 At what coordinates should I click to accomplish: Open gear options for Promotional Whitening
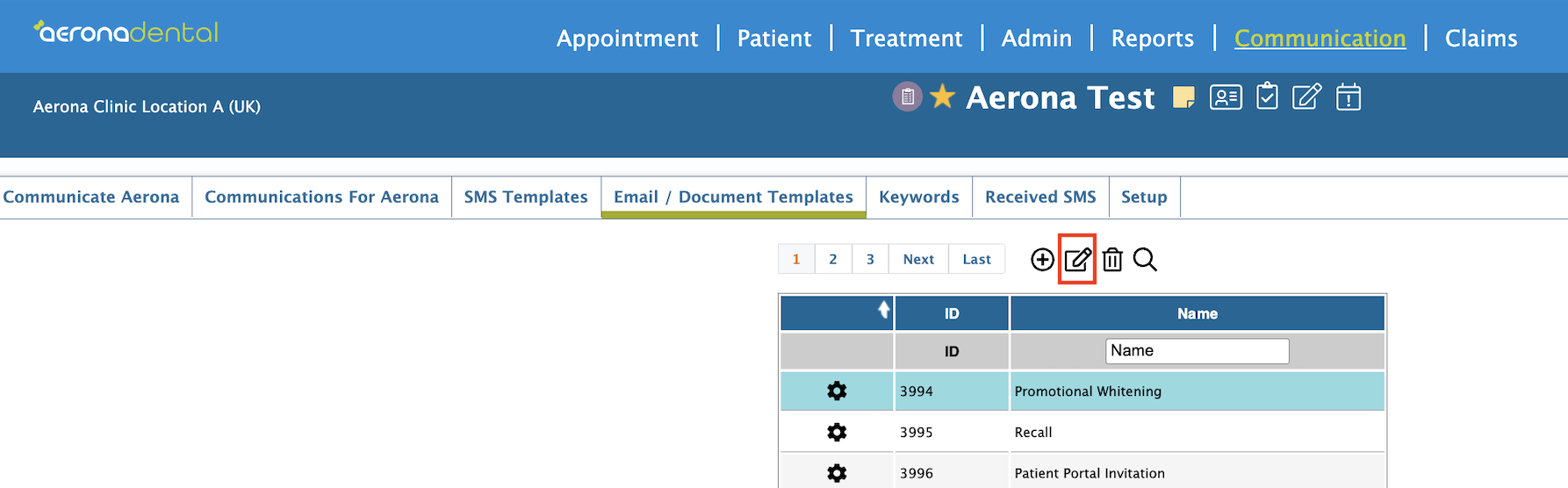[837, 391]
